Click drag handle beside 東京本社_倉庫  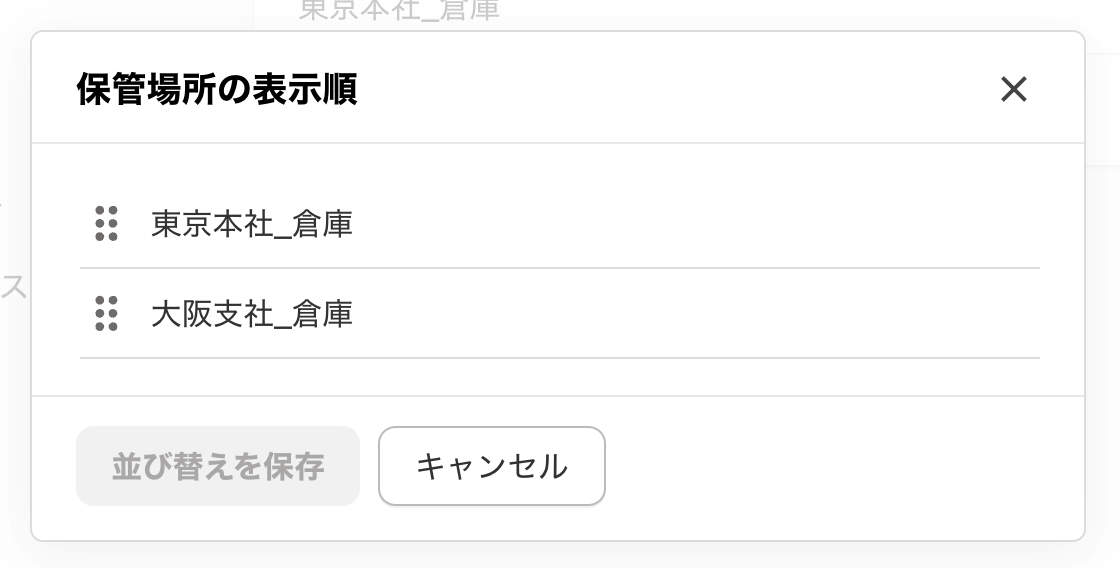tap(106, 224)
